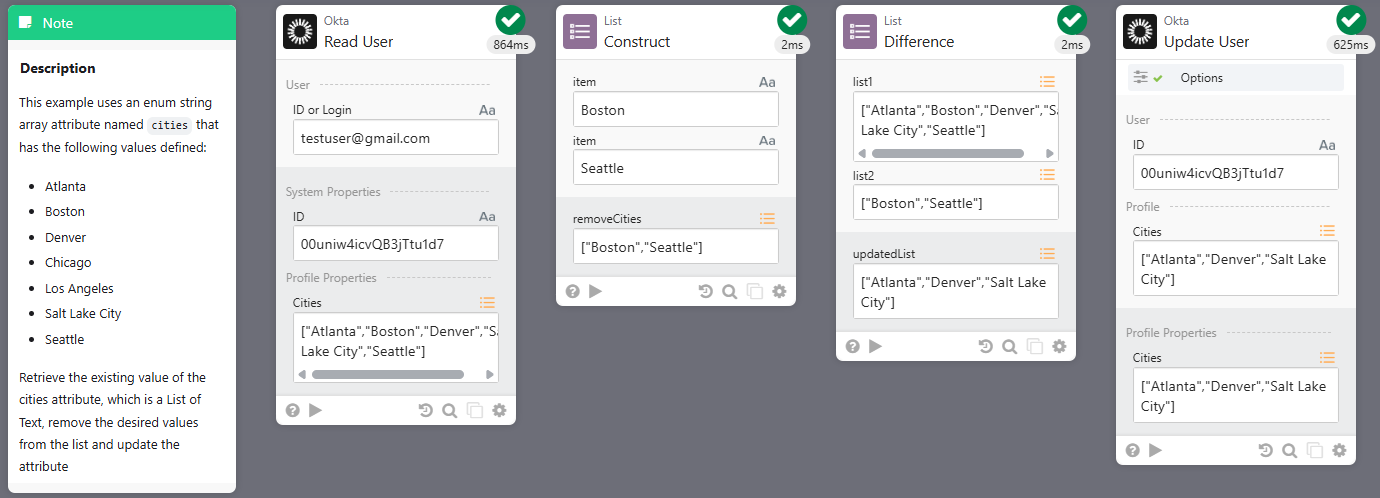Click the ID or Login input field
The width and height of the screenshot is (1380, 498).
(x=396, y=138)
